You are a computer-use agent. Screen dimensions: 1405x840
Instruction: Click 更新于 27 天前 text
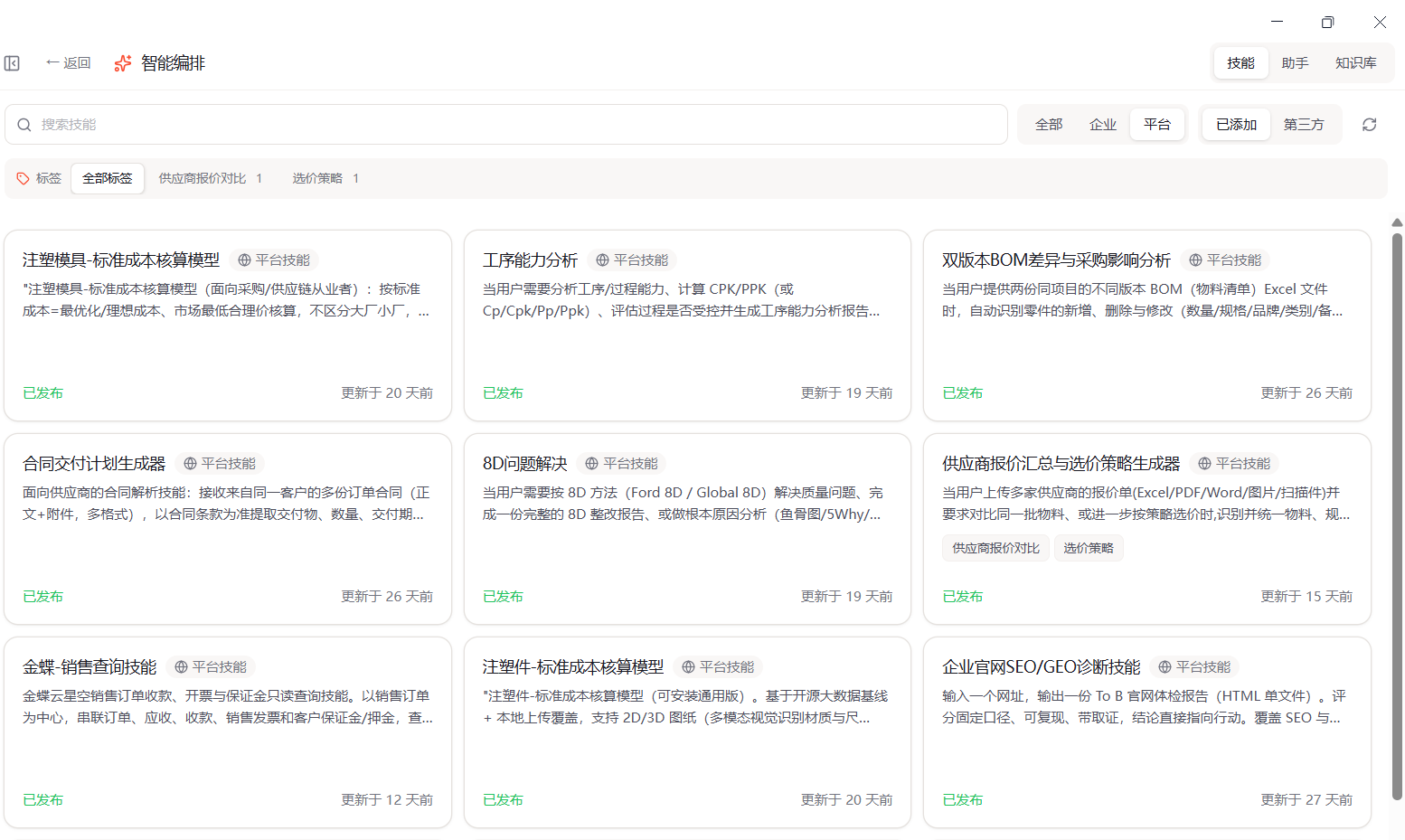pyautogui.click(x=1306, y=800)
